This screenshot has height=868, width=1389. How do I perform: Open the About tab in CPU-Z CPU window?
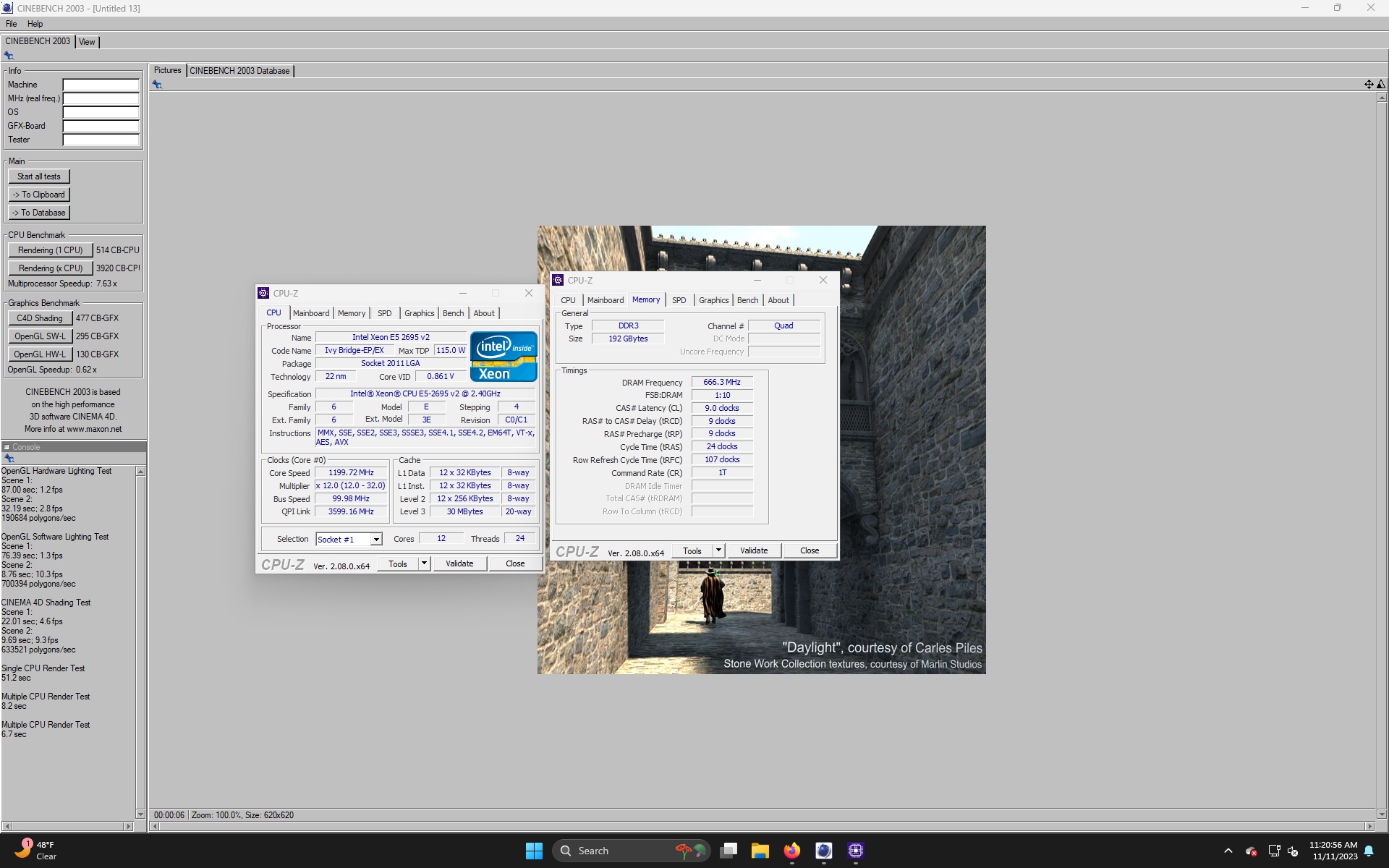coord(484,313)
